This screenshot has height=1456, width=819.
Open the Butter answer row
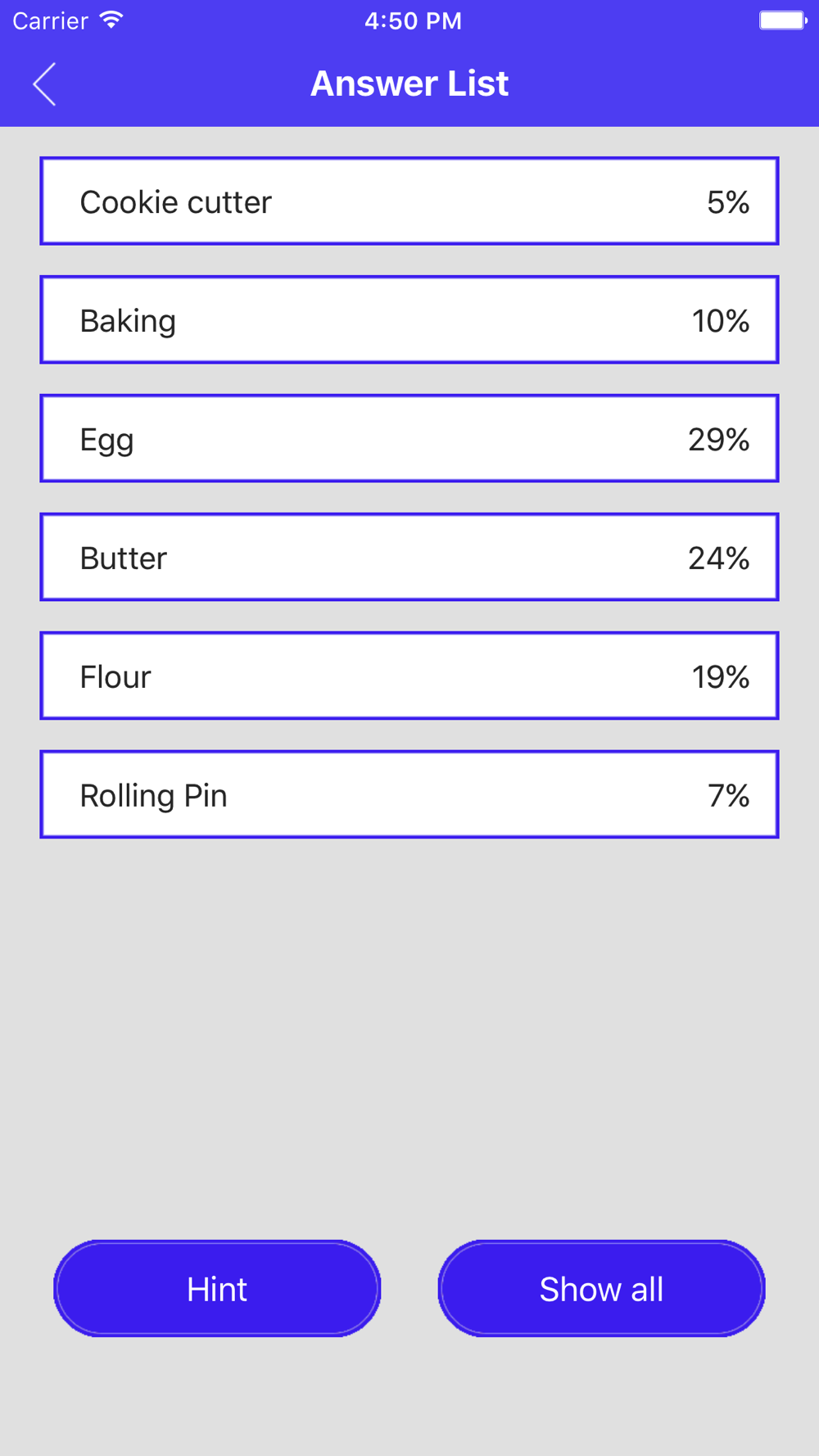click(409, 557)
